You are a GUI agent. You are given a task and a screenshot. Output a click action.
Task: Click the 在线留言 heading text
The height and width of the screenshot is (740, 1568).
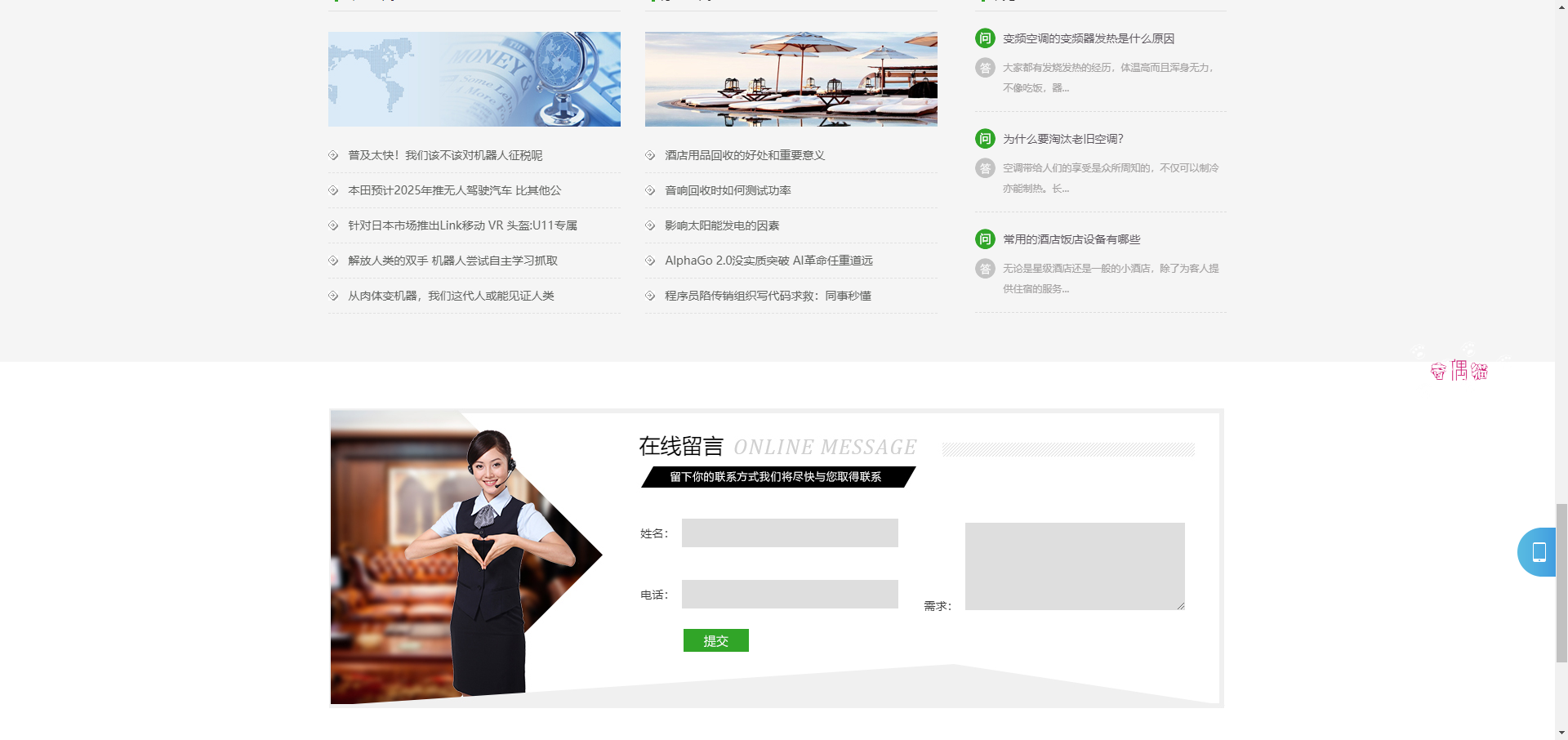pyautogui.click(x=681, y=447)
